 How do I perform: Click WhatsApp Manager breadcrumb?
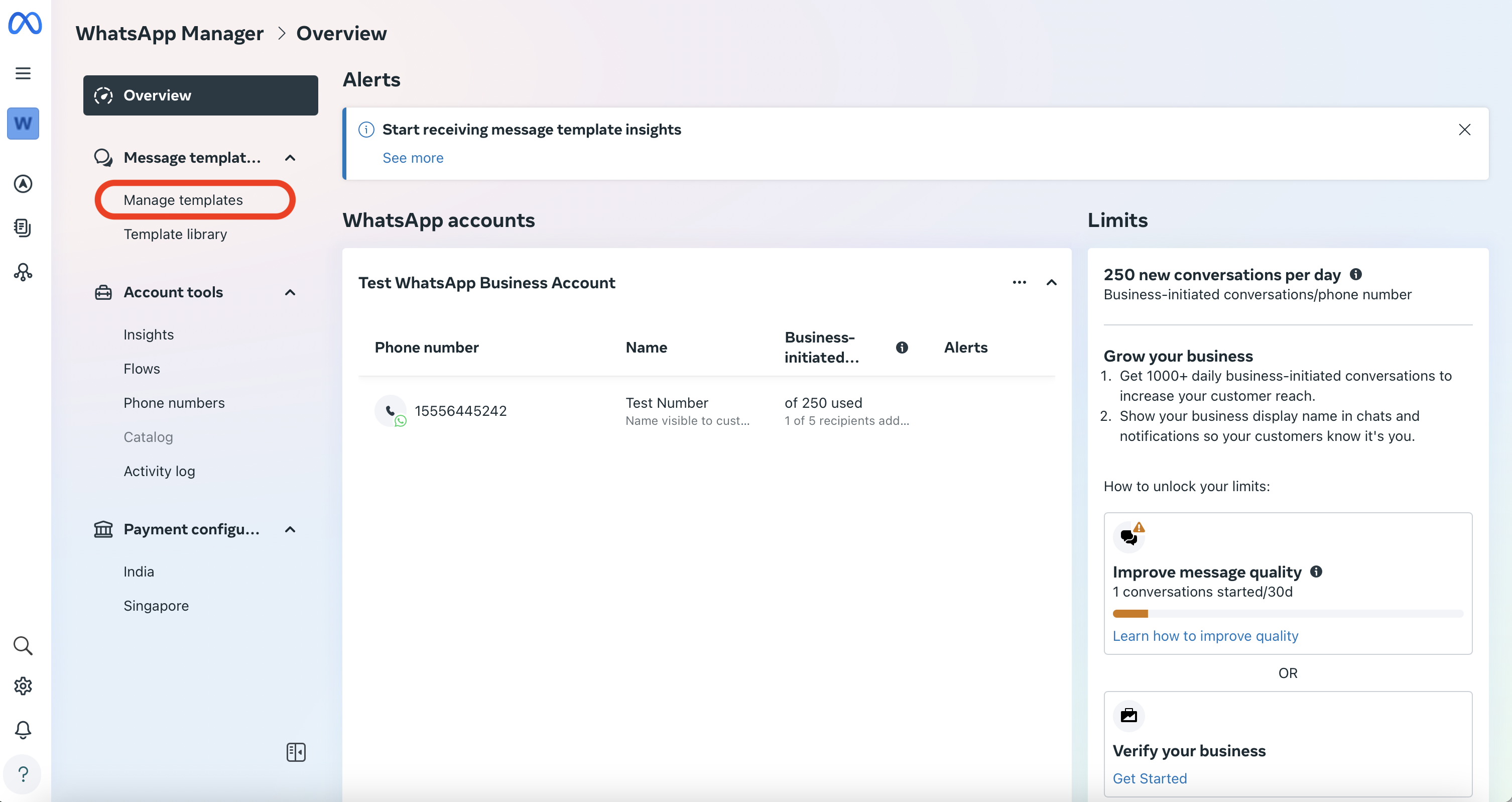(170, 34)
